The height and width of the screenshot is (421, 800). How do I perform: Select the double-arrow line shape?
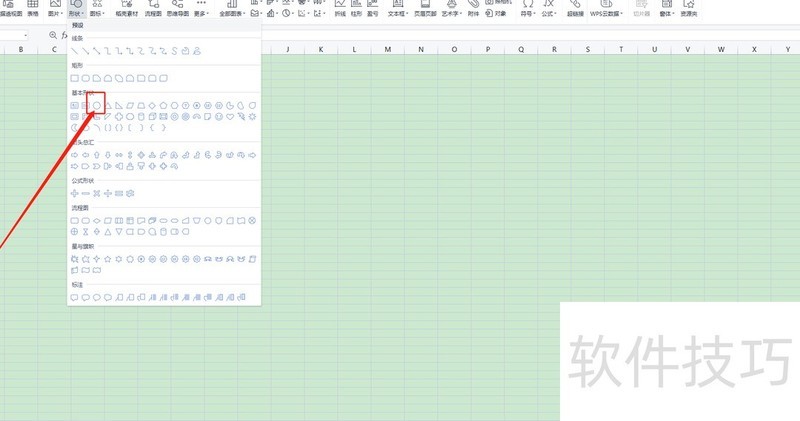96,51
